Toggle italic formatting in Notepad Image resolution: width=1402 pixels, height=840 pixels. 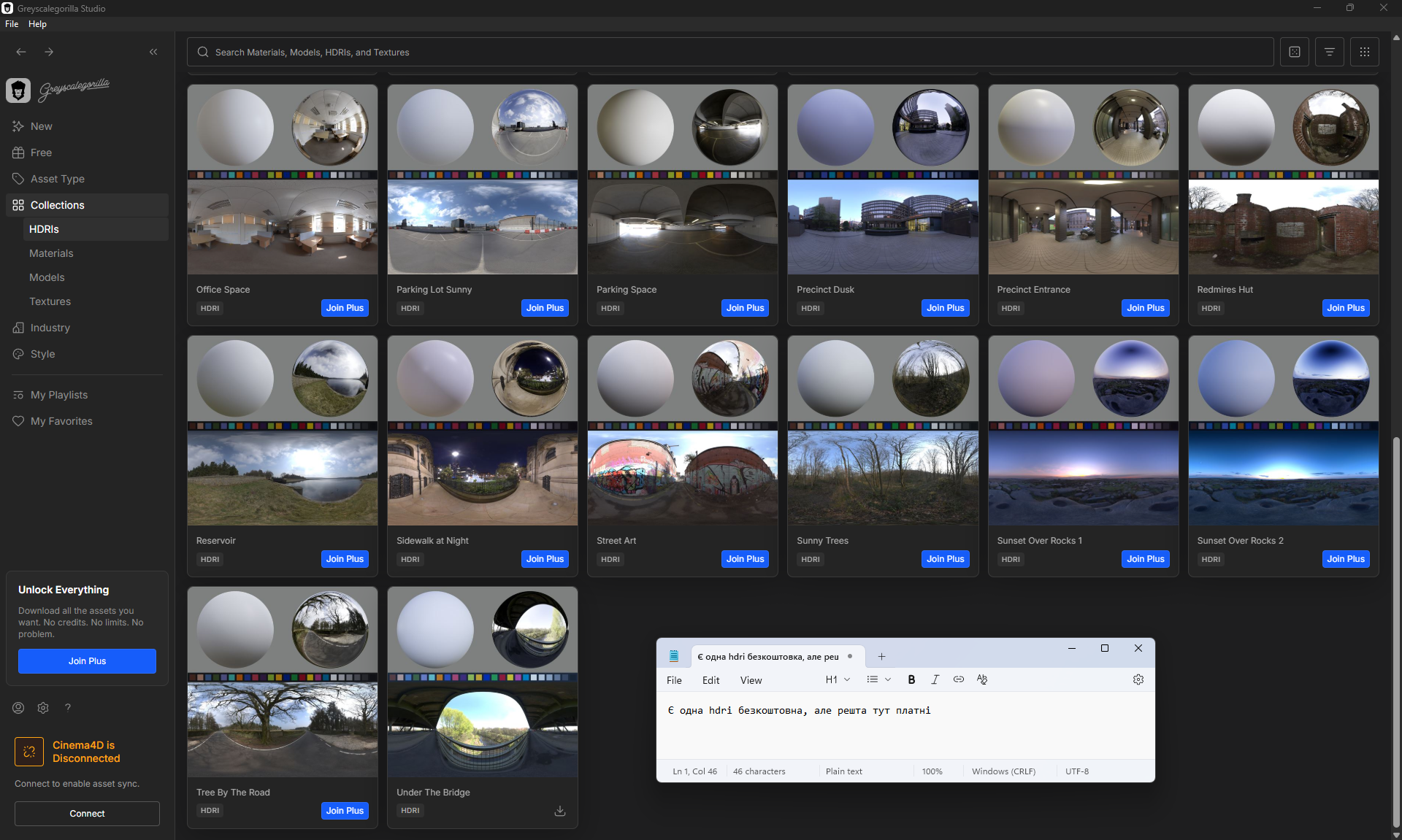coord(935,679)
